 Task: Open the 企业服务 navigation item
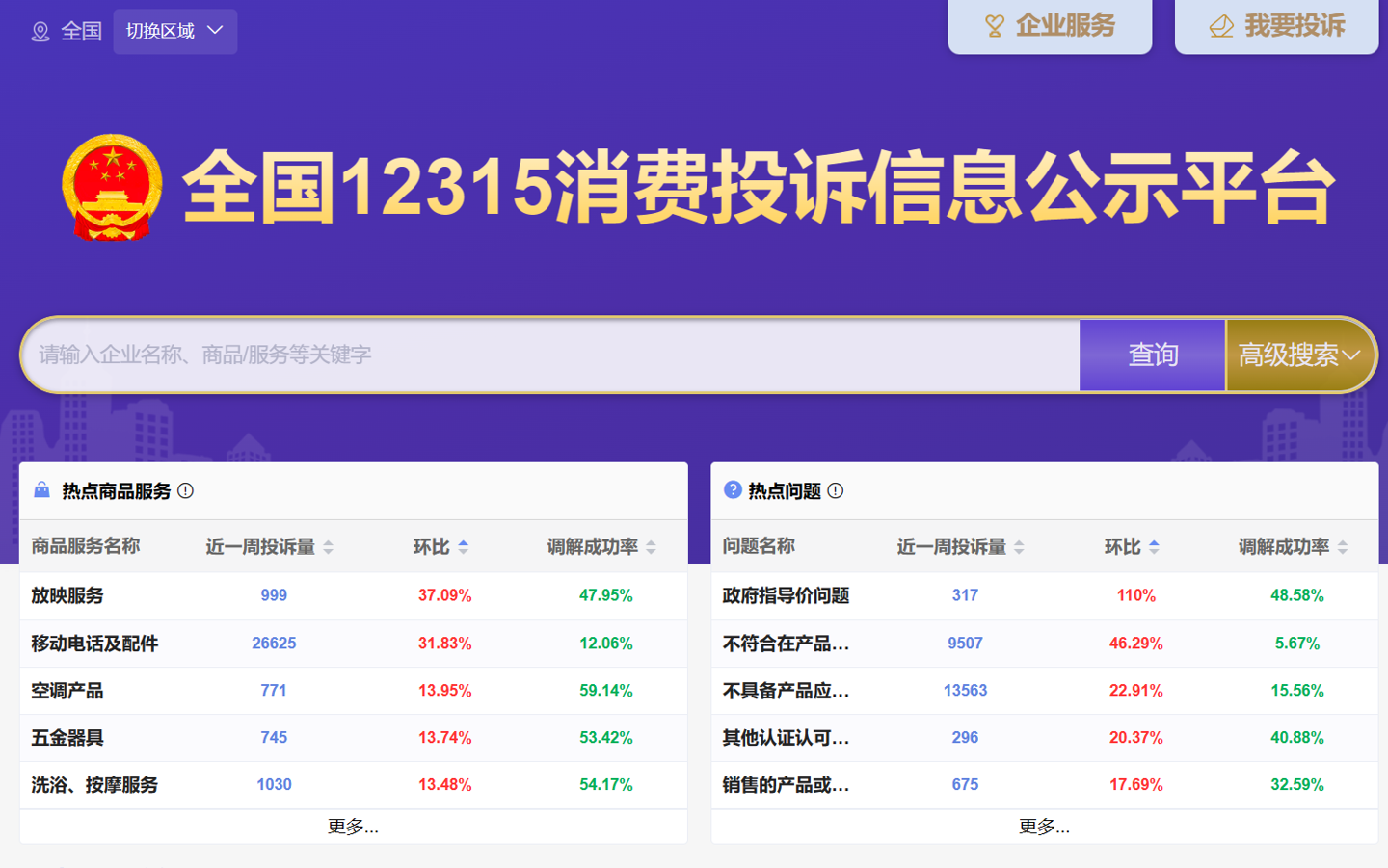click(x=1050, y=27)
